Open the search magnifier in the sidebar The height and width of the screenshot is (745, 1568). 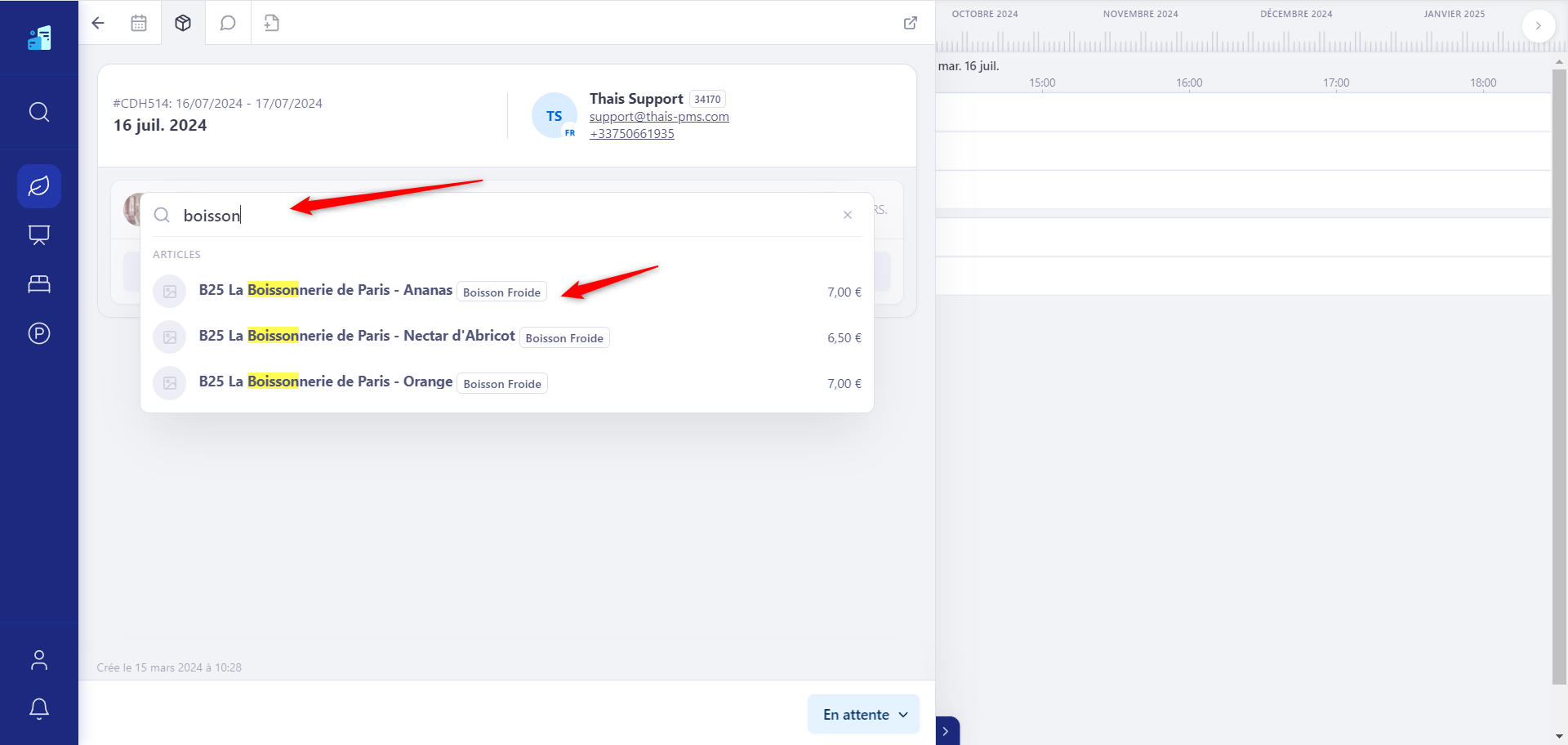pyautogui.click(x=39, y=112)
